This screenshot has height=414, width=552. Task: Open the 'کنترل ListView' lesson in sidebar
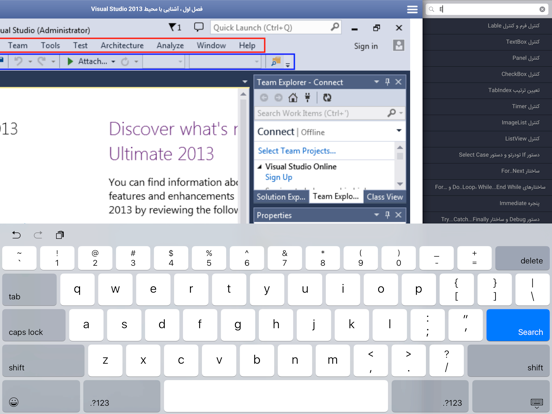[x=488, y=139]
